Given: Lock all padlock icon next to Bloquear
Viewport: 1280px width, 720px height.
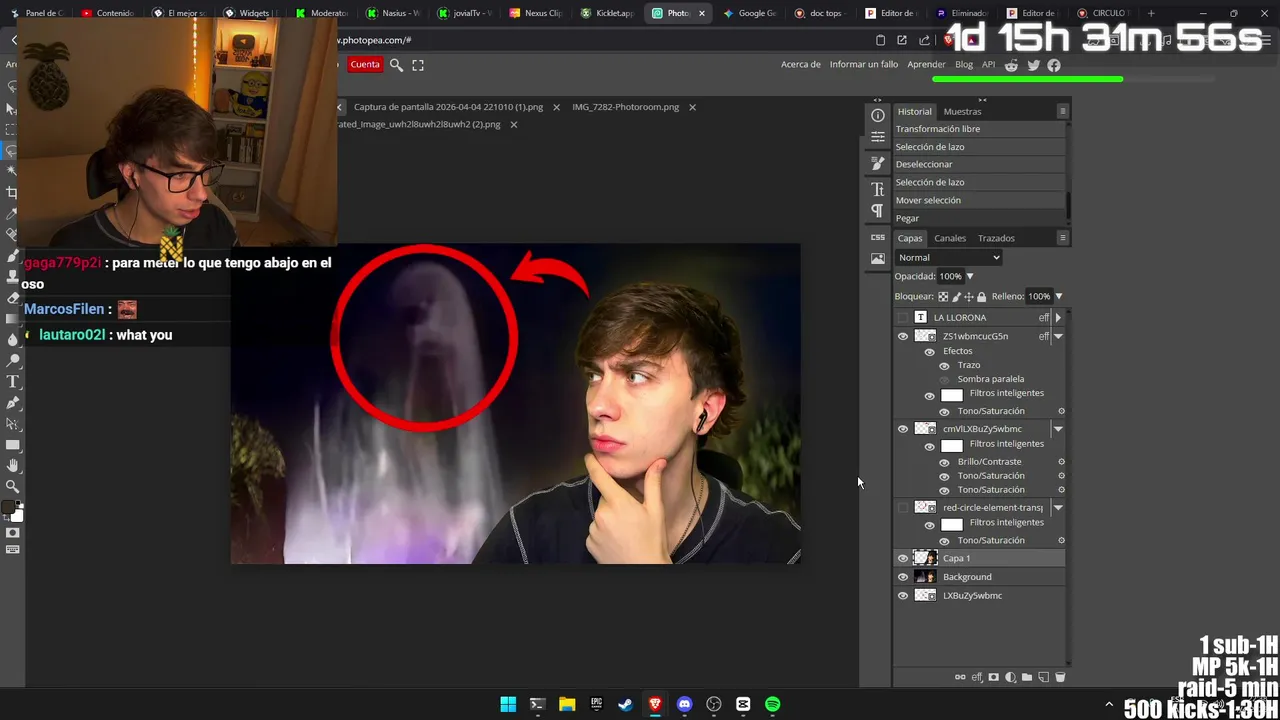Looking at the screenshot, I should (981, 297).
